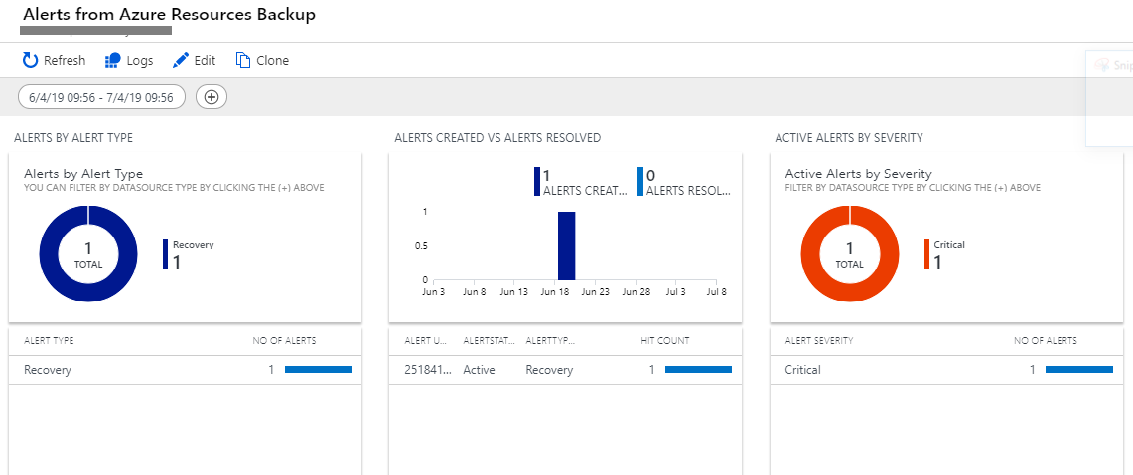Click the Logs label in the toolbar

[x=139, y=61]
